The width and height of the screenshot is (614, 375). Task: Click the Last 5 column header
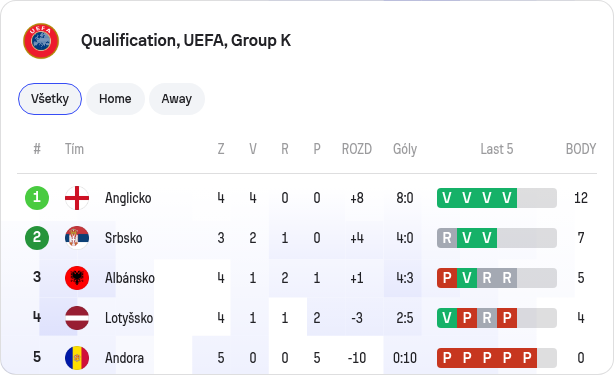(x=497, y=149)
